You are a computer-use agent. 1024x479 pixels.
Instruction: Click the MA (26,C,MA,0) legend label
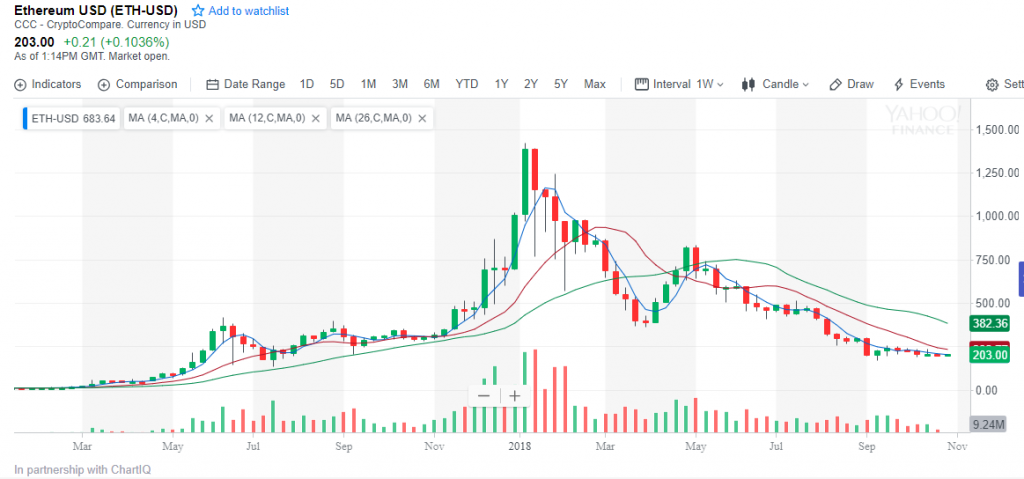374,118
